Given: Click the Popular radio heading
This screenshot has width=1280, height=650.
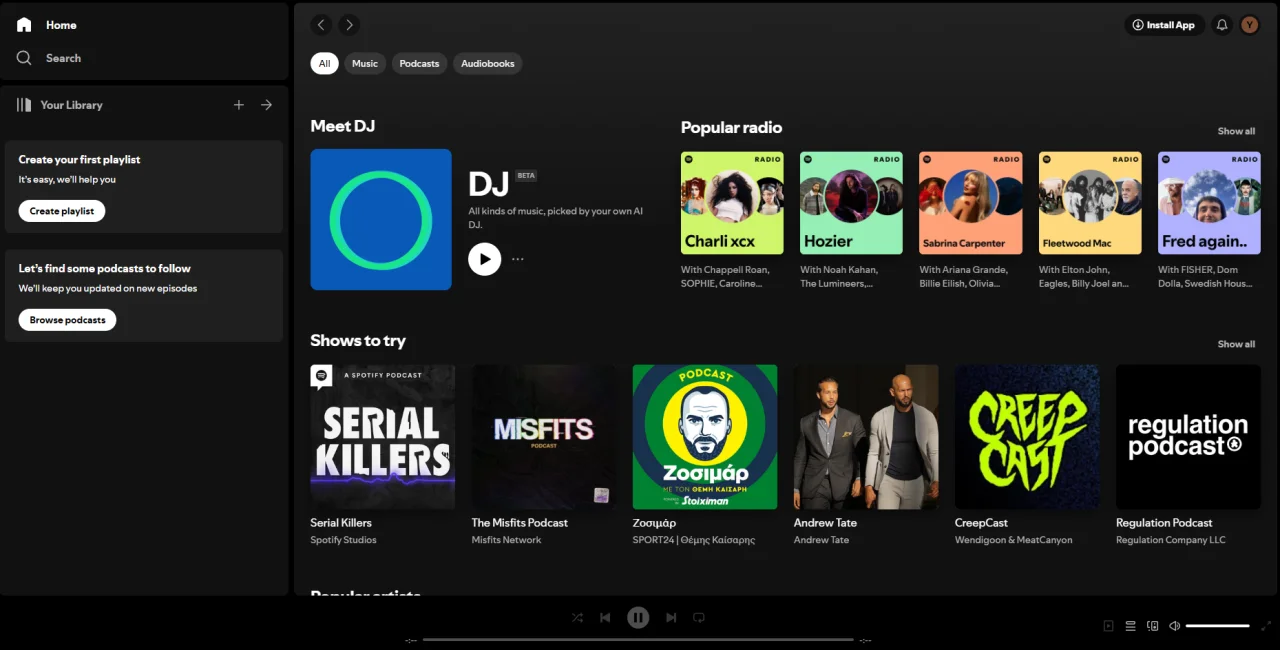Looking at the screenshot, I should (x=731, y=127).
